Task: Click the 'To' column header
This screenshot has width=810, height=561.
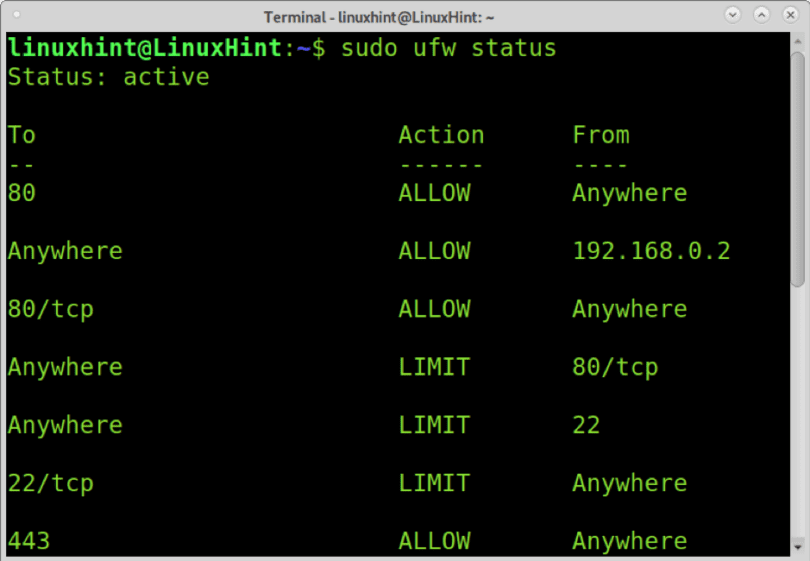Action: 21,135
